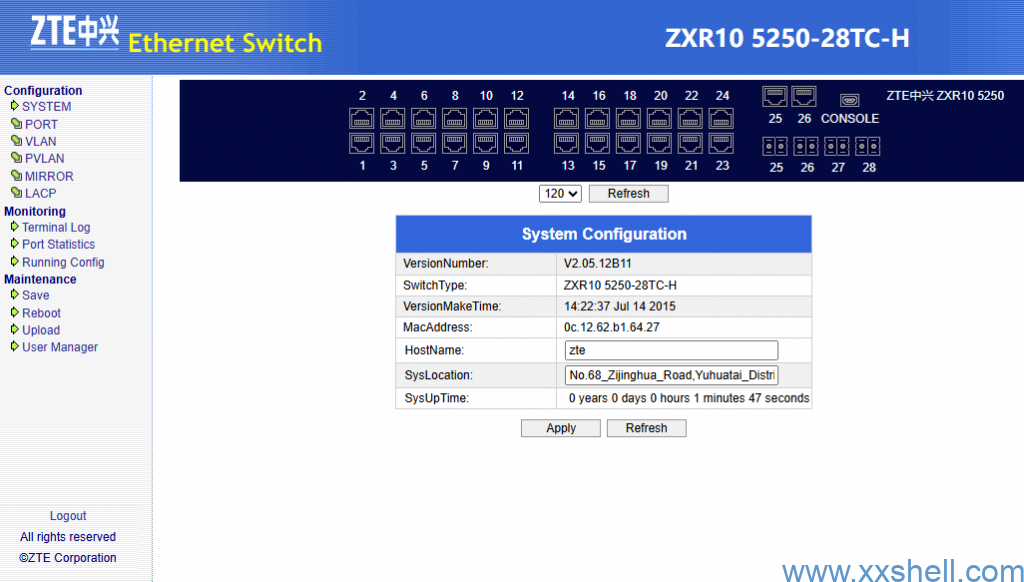Apply the system configuration changes
The width and height of the screenshot is (1024, 582).
560,428
